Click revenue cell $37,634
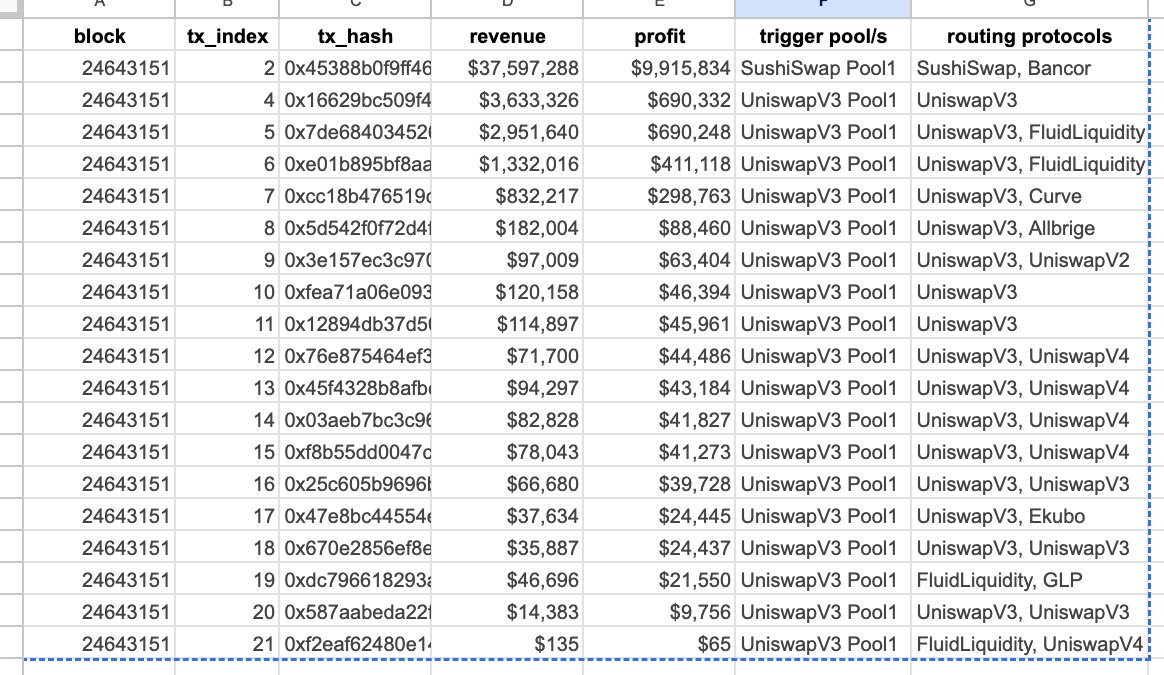The image size is (1164, 675). point(507,515)
